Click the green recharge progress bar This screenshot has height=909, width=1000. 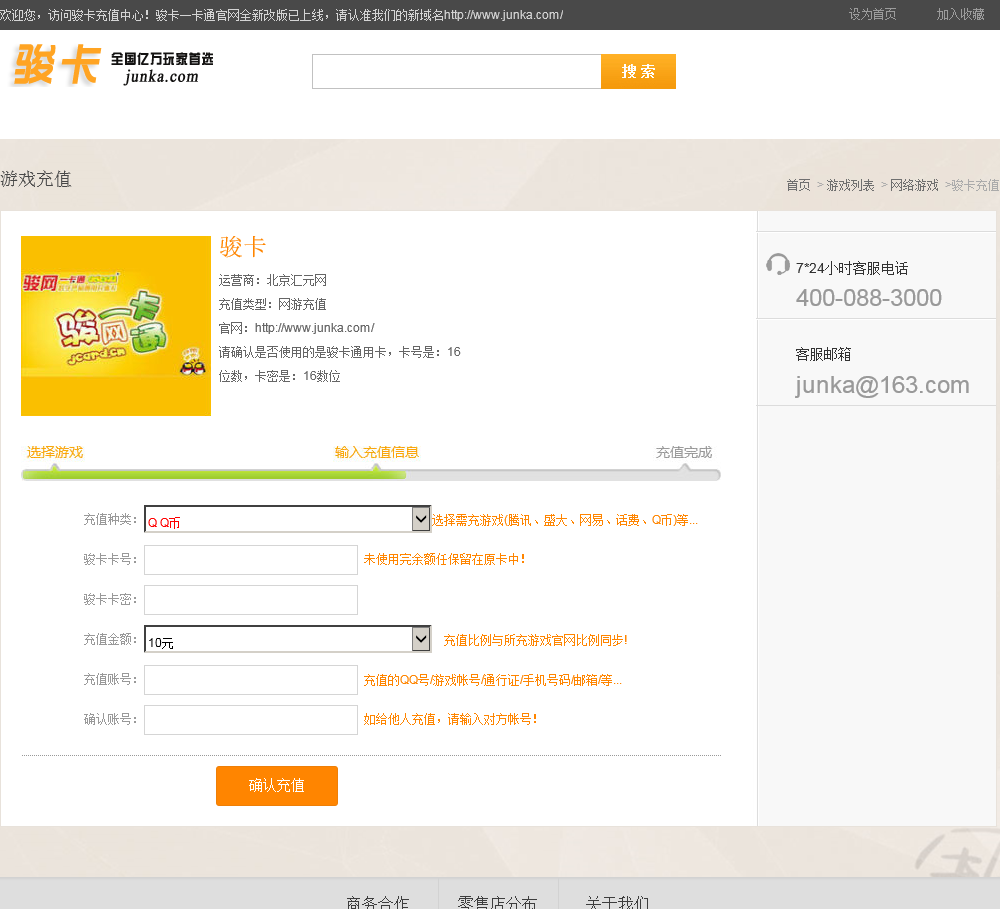(x=214, y=475)
